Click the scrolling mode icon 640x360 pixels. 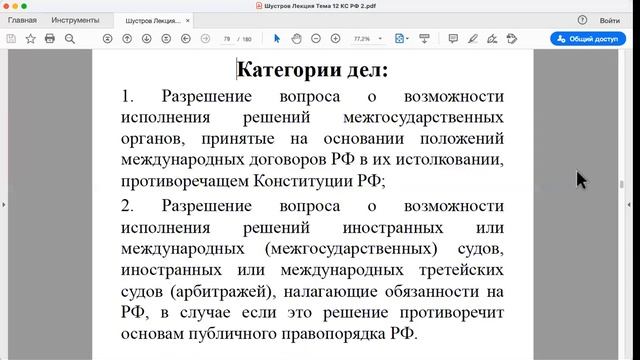[424, 39]
